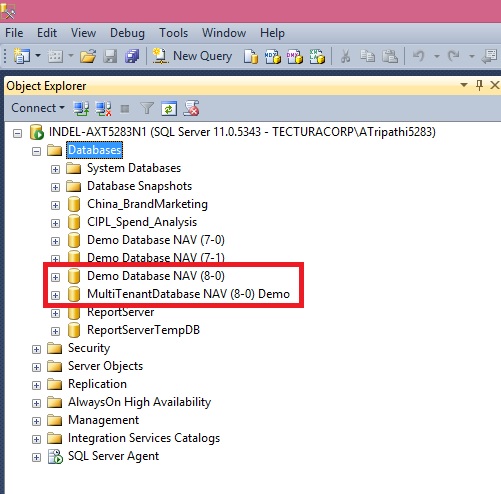
Task: Open the Connect dropdown in Object Explorer
Action: click(x=38, y=108)
